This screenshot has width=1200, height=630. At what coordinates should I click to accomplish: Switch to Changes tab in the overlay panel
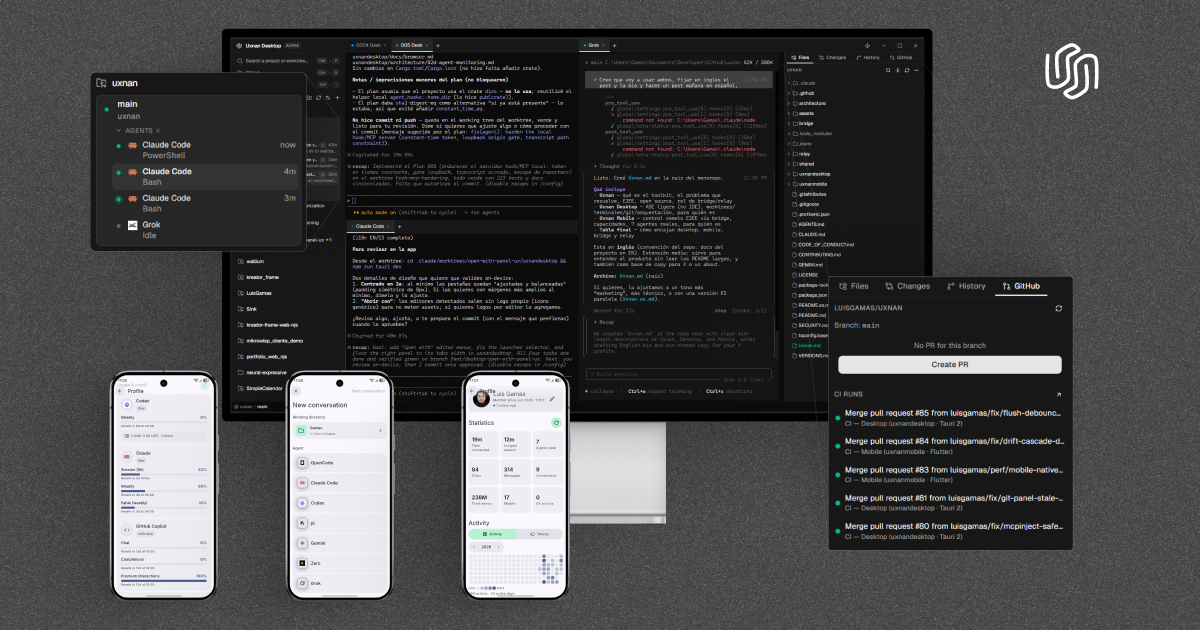click(x=907, y=286)
